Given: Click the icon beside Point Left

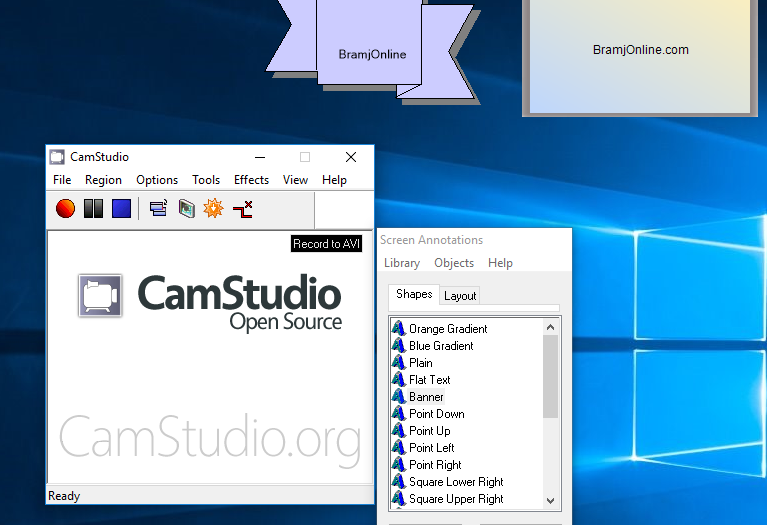Looking at the screenshot, I should point(399,448).
